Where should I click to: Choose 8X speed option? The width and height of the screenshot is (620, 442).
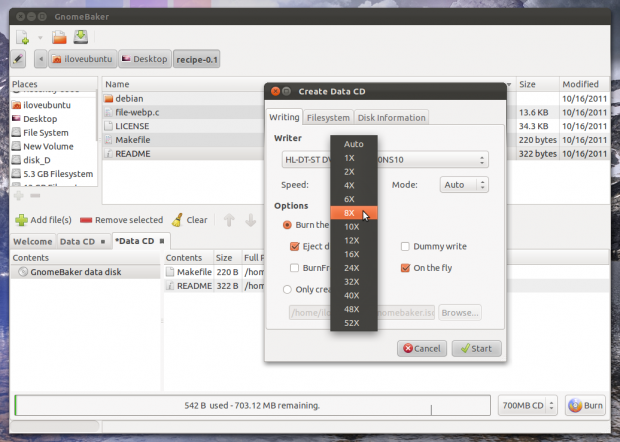pyautogui.click(x=353, y=213)
